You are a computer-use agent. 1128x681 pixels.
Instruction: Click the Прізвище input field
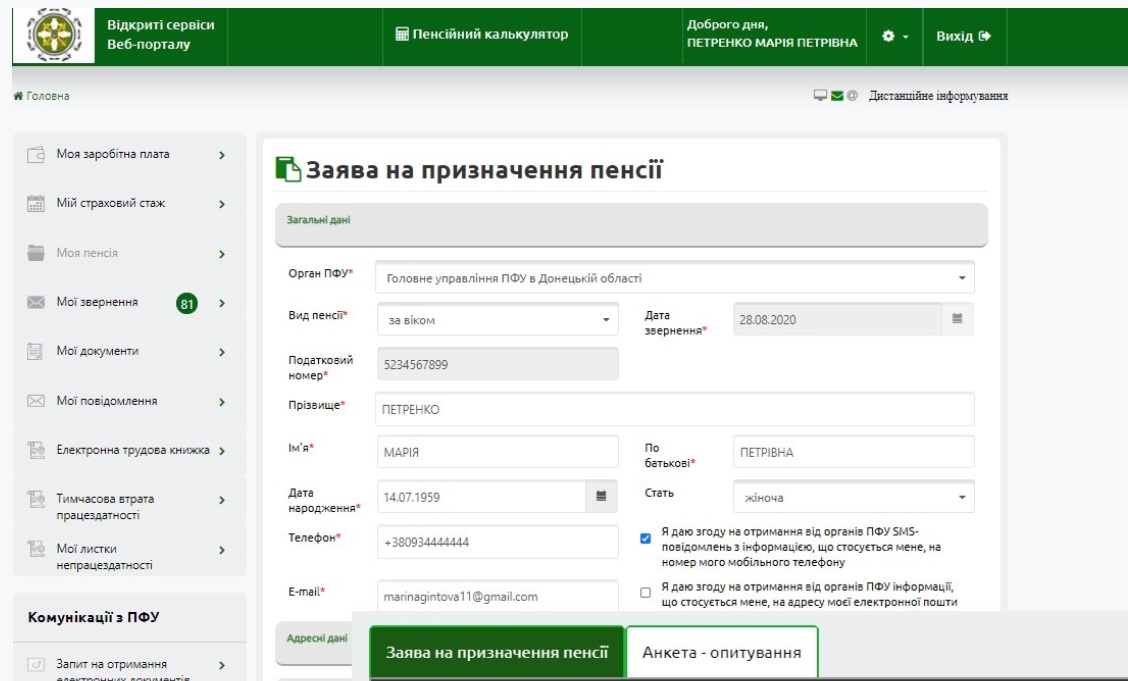(x=675, y=409)
